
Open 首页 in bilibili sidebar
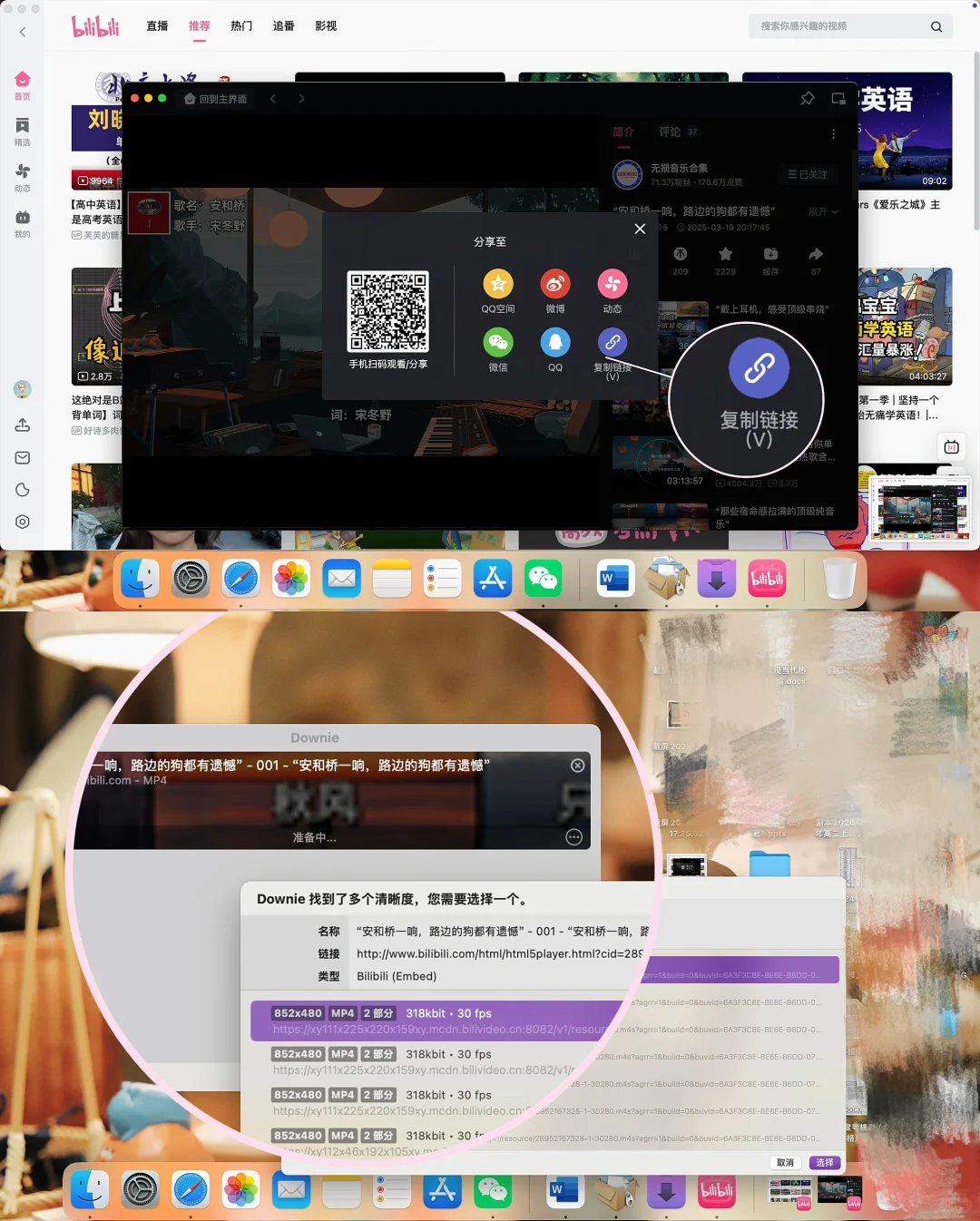coord(23,84)
